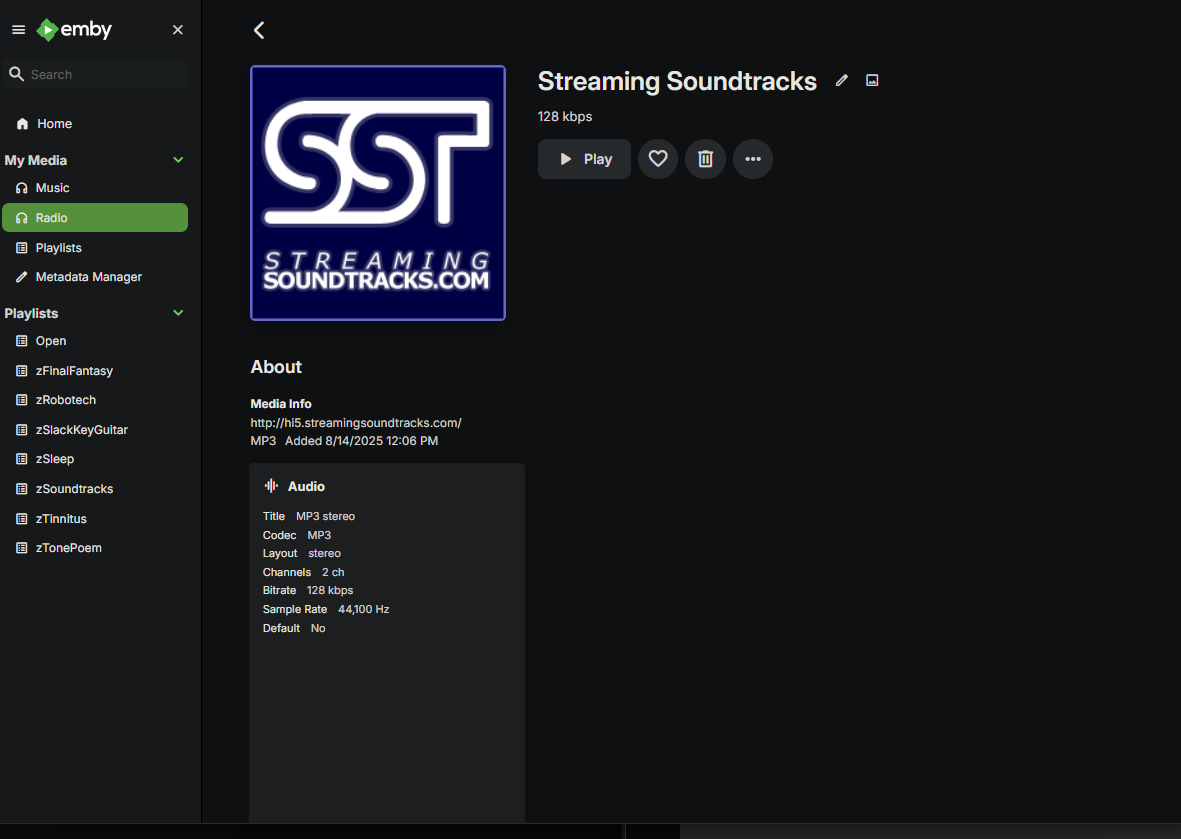This screenshot has height=839, width=1181.
Task: Favorite the station with the heart
Action: point(658,159)
